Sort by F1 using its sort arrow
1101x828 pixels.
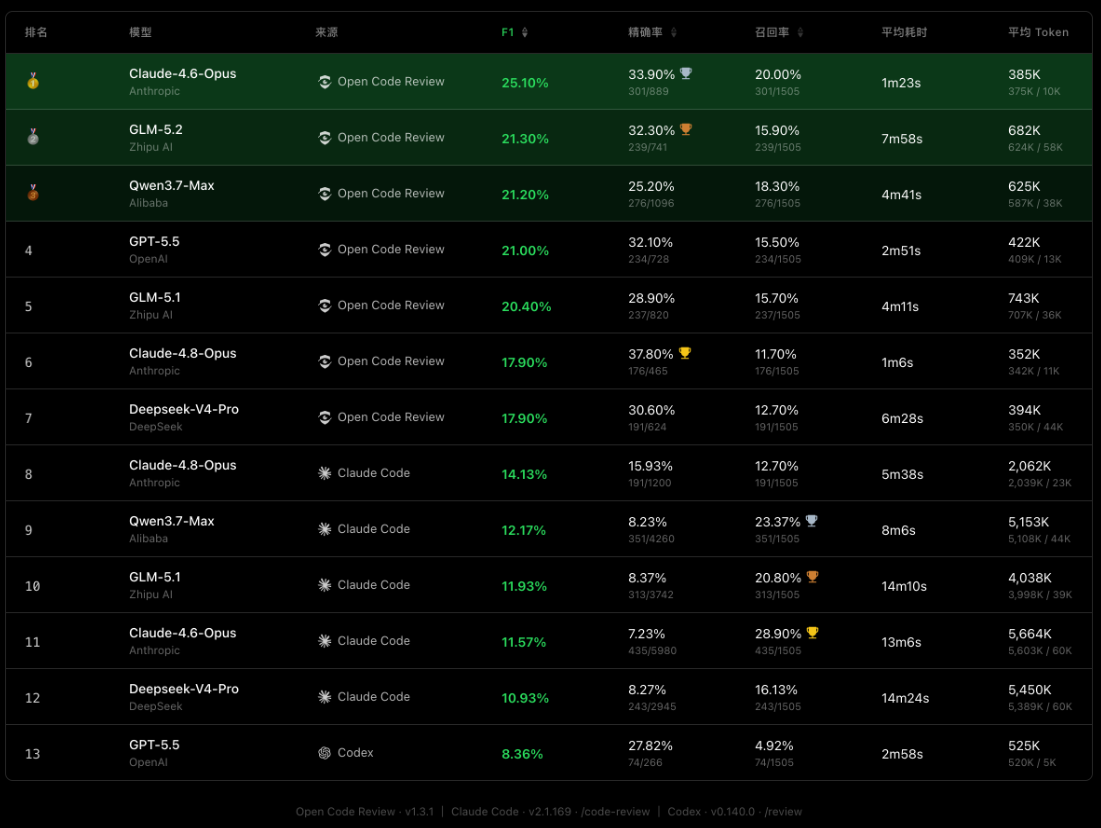click(x=525, y=32)
